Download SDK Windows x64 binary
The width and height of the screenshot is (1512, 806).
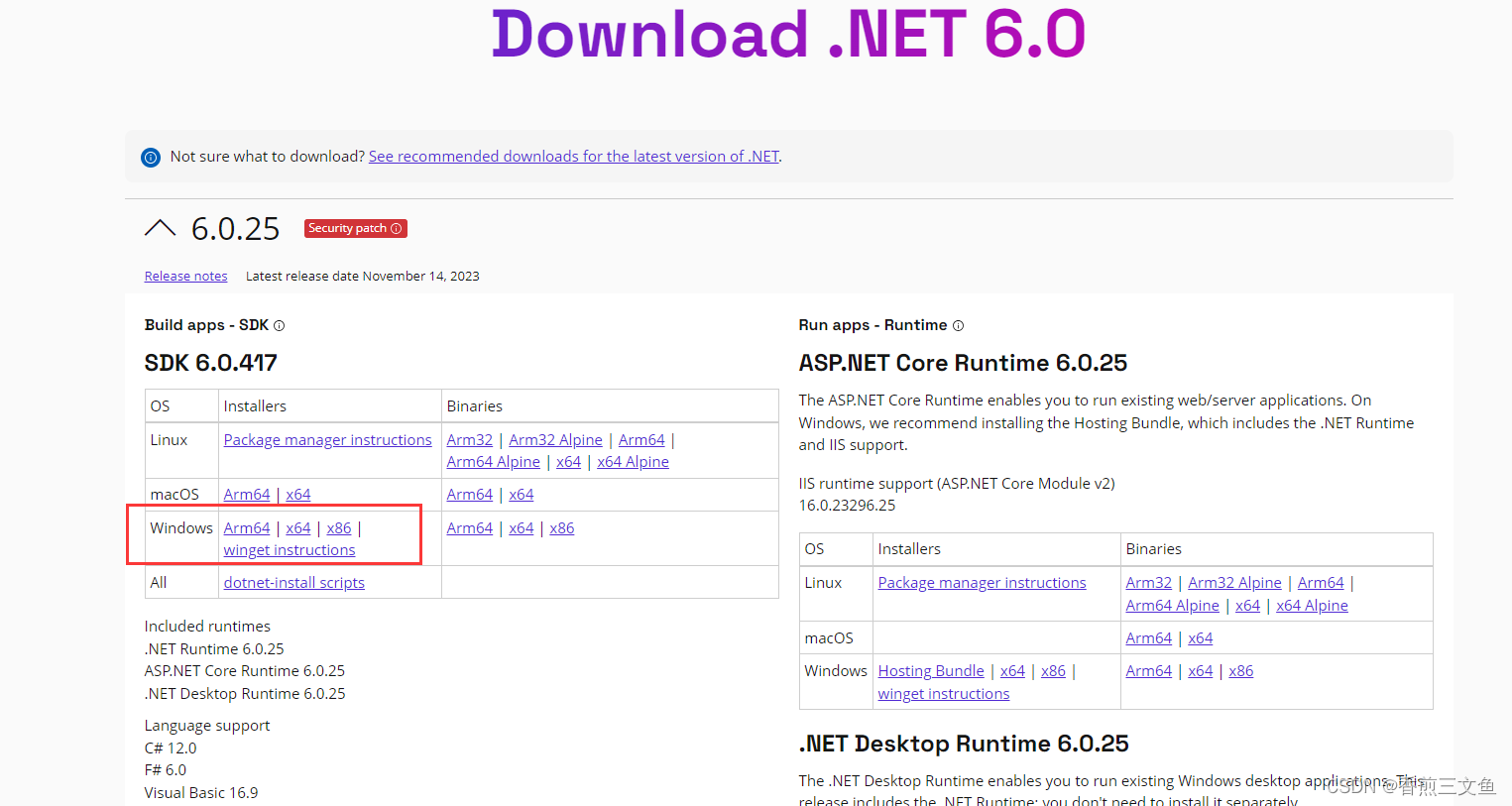click(522, 528)
